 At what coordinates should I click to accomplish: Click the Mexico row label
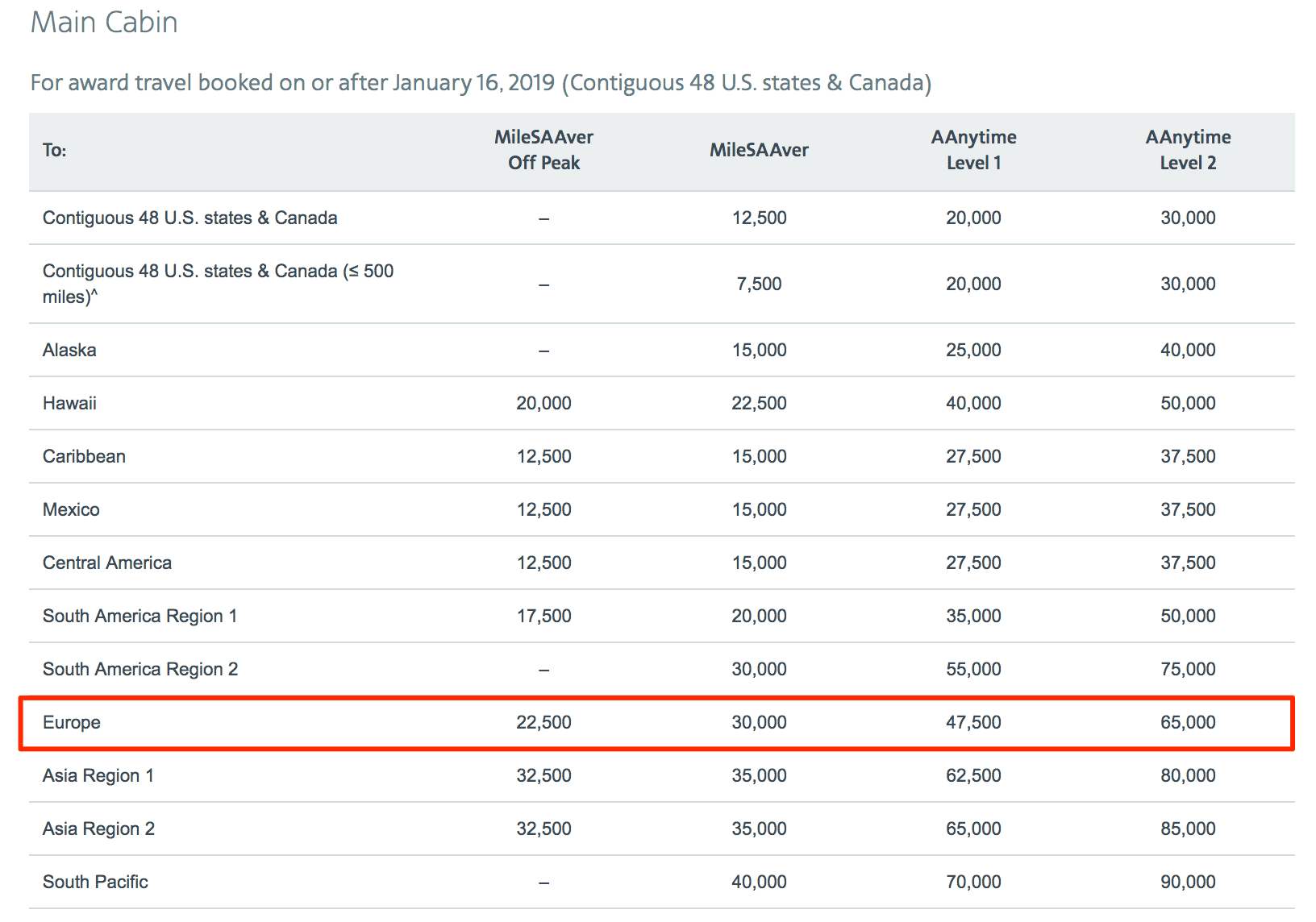click(x=71, y=509)
